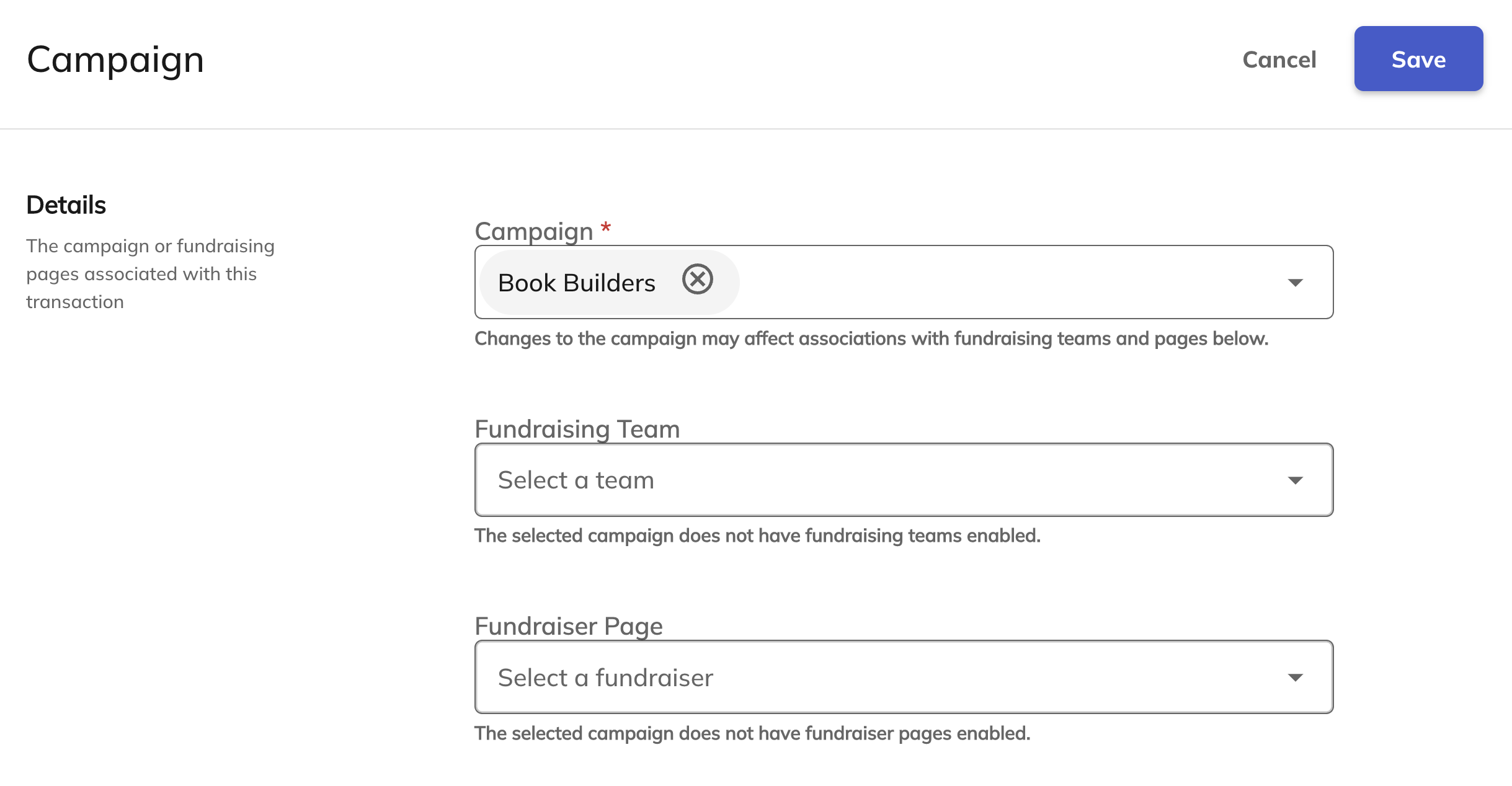Open the Fundraiser Page dropdown arrow
Screen dimensions: 1512x786
[x=1295, y=678]
